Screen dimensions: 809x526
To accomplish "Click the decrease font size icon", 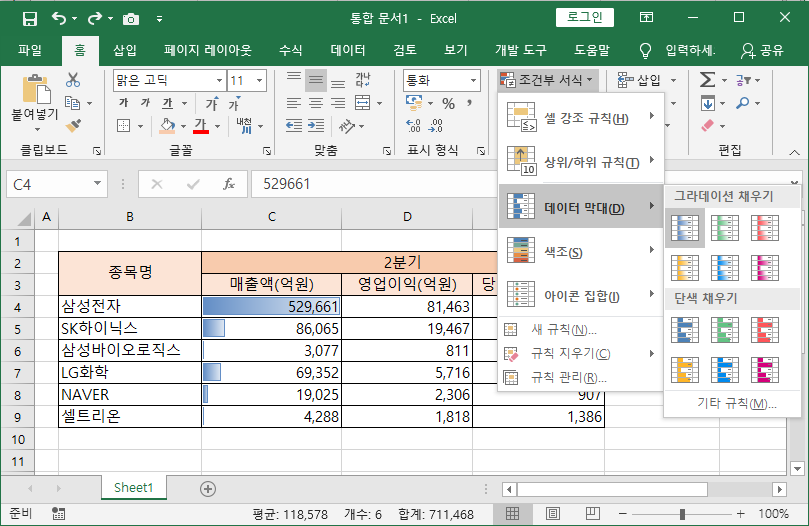I will [x=235, y=103].
